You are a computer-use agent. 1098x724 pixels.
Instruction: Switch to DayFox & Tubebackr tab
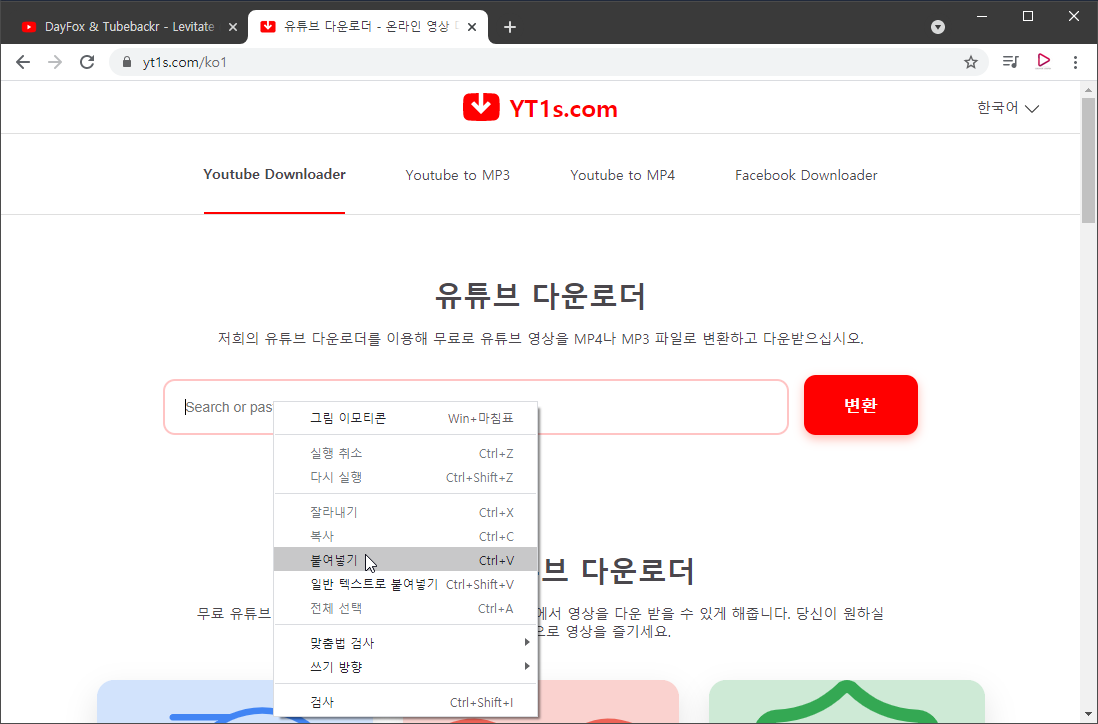pyautogui.click(x=130, y=27)
